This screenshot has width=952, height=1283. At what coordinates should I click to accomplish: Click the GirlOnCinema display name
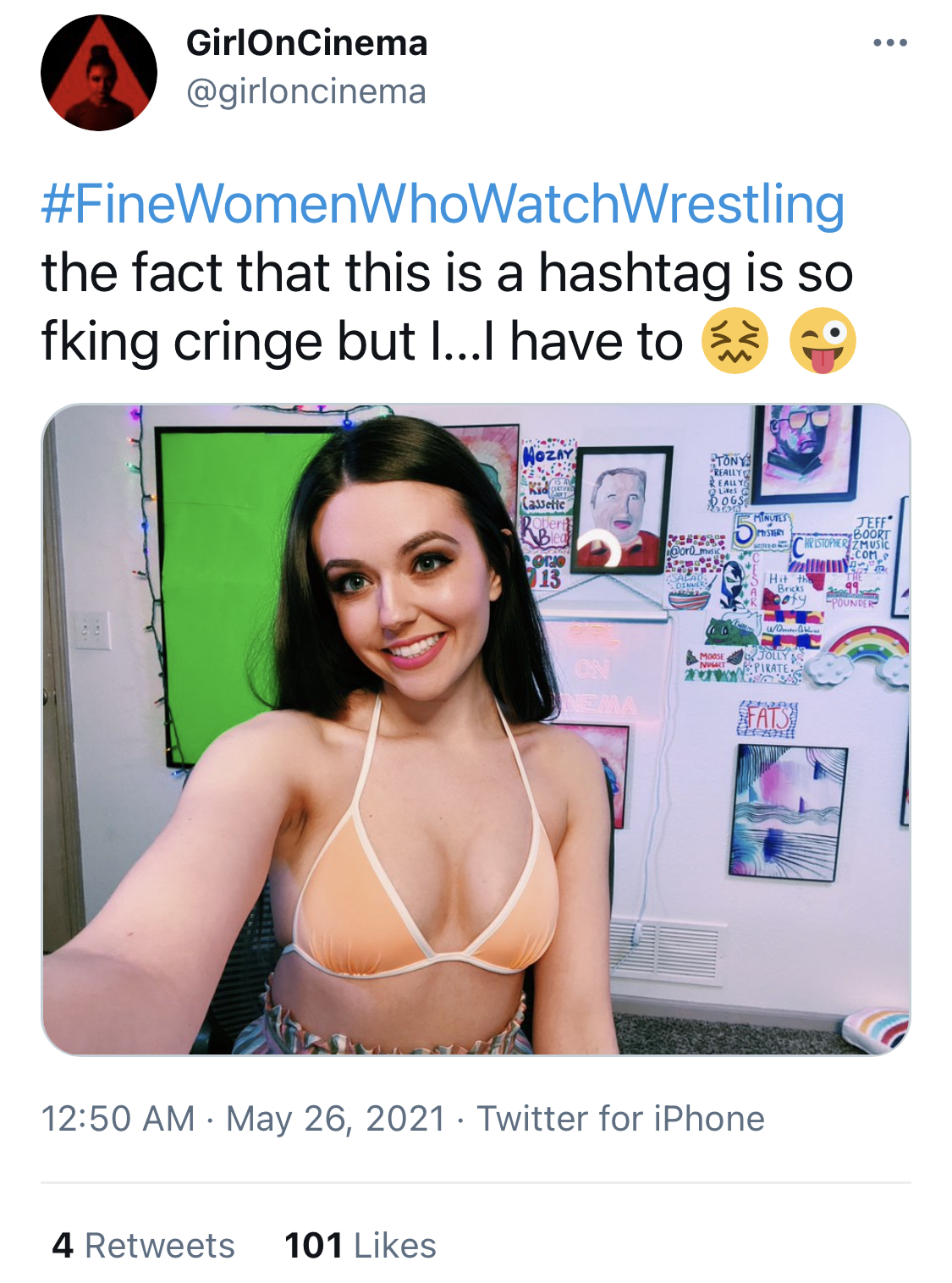[306, 43]
